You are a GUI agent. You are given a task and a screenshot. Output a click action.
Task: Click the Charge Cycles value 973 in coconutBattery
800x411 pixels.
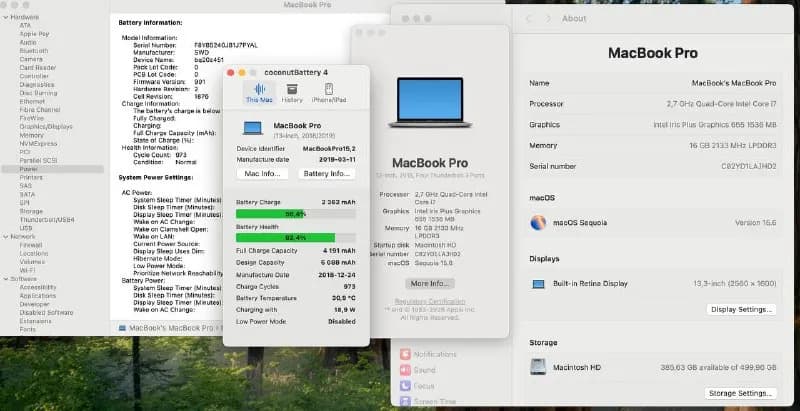tap(349, 287)
